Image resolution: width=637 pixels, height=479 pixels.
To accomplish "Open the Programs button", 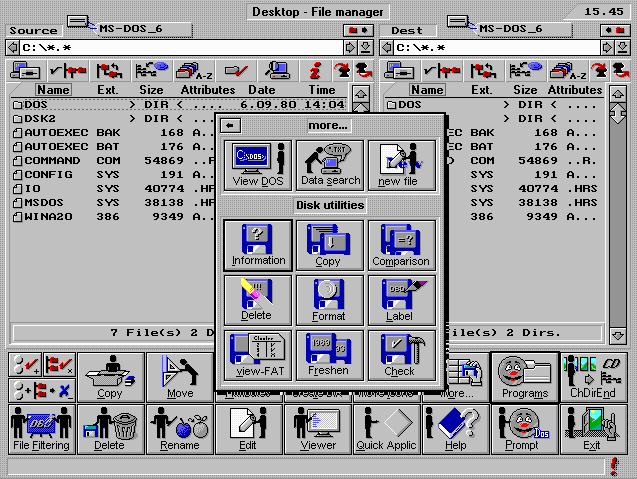I will click(x=525, y=377).
